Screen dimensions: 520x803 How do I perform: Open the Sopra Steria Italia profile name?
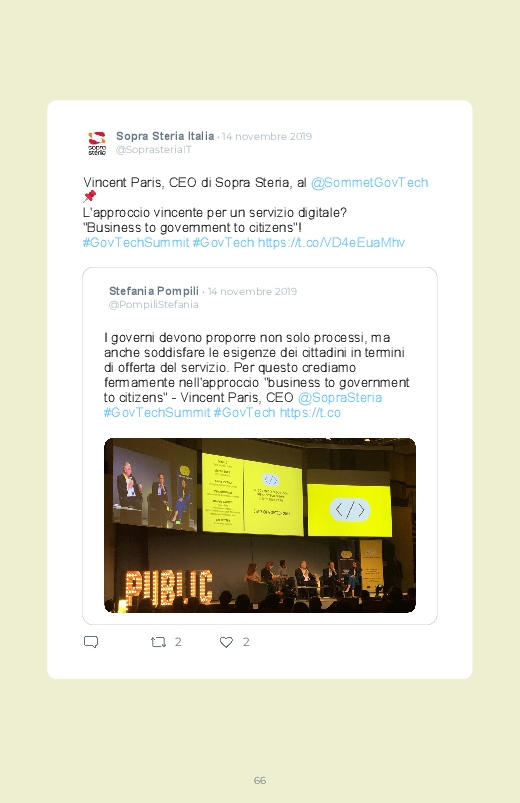[165, 136]
